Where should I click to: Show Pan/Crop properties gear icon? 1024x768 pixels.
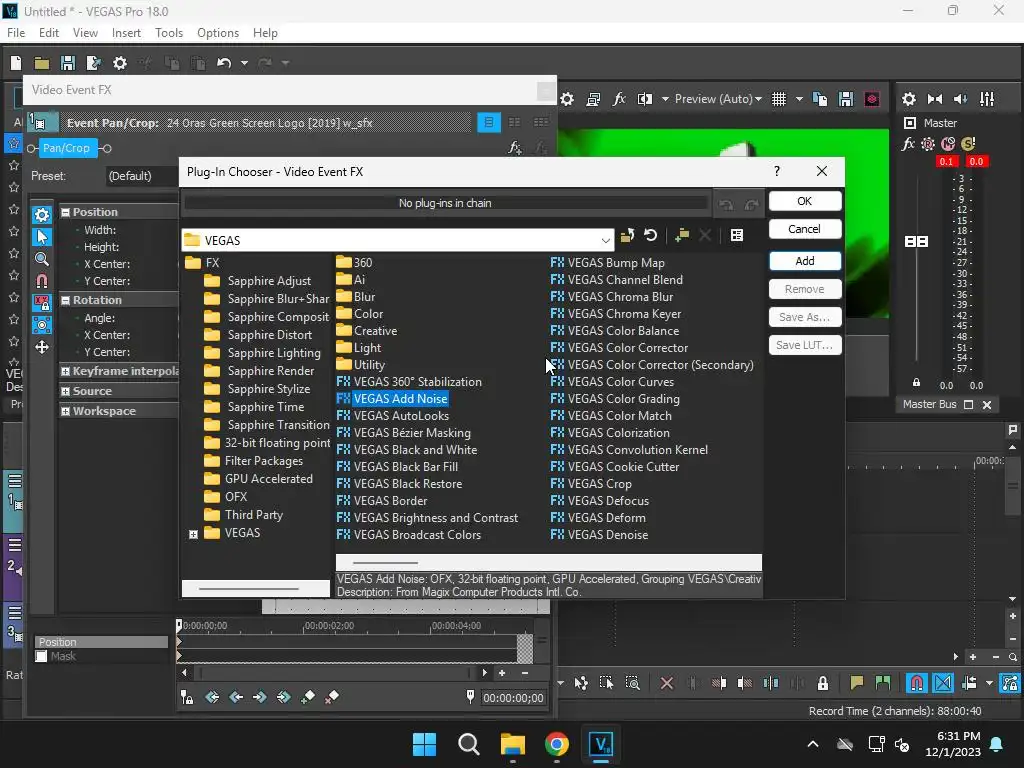42,214
